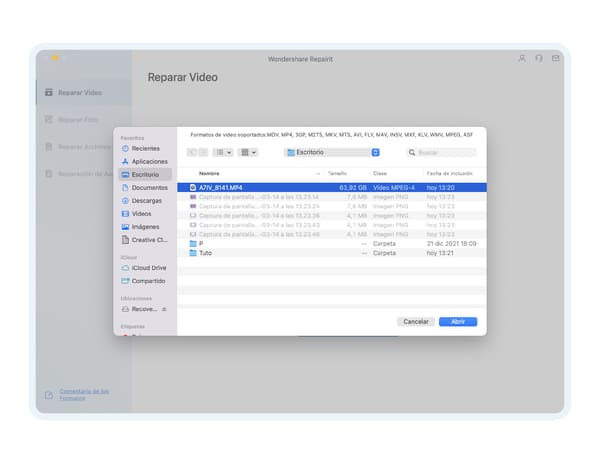
Task: Click the Captura de pantalla 13.23.14 row
Action: (x=332, y=197)
